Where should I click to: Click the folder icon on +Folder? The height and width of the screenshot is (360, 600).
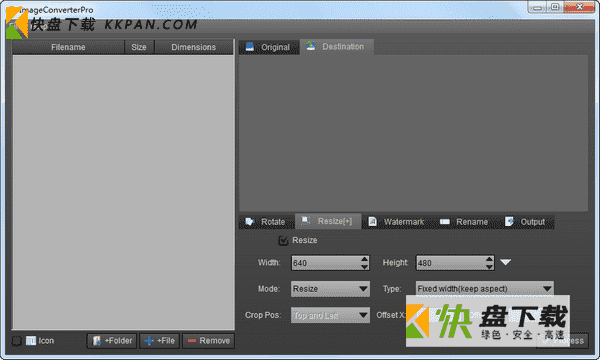point(97,341)
